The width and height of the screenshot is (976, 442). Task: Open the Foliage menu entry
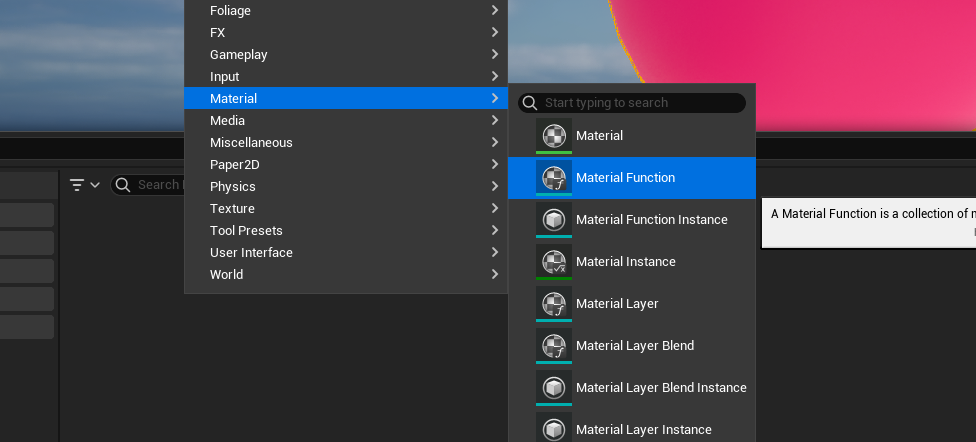click(346, 11)
